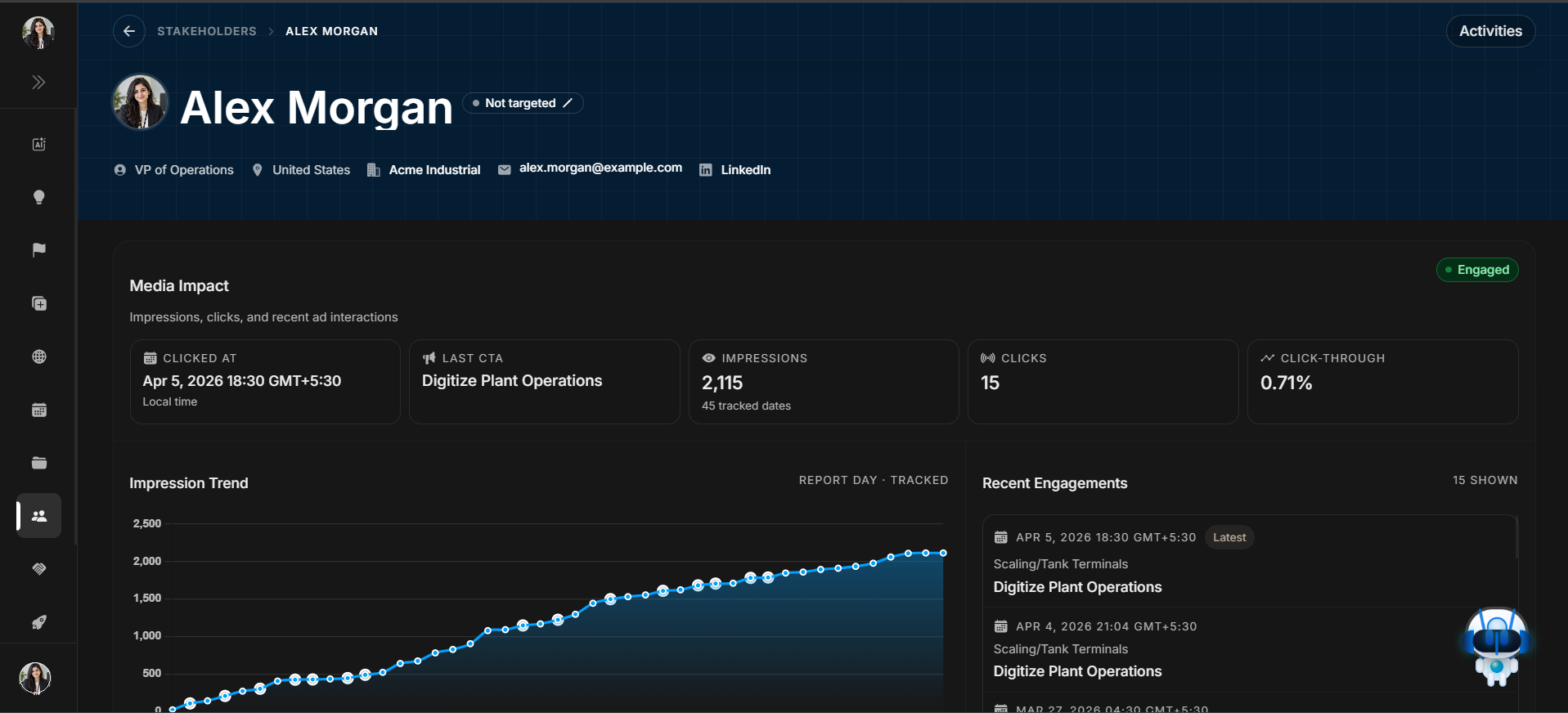Click the pencil icon beside Not targeted

pyautogui.click(x=568, y=103)
